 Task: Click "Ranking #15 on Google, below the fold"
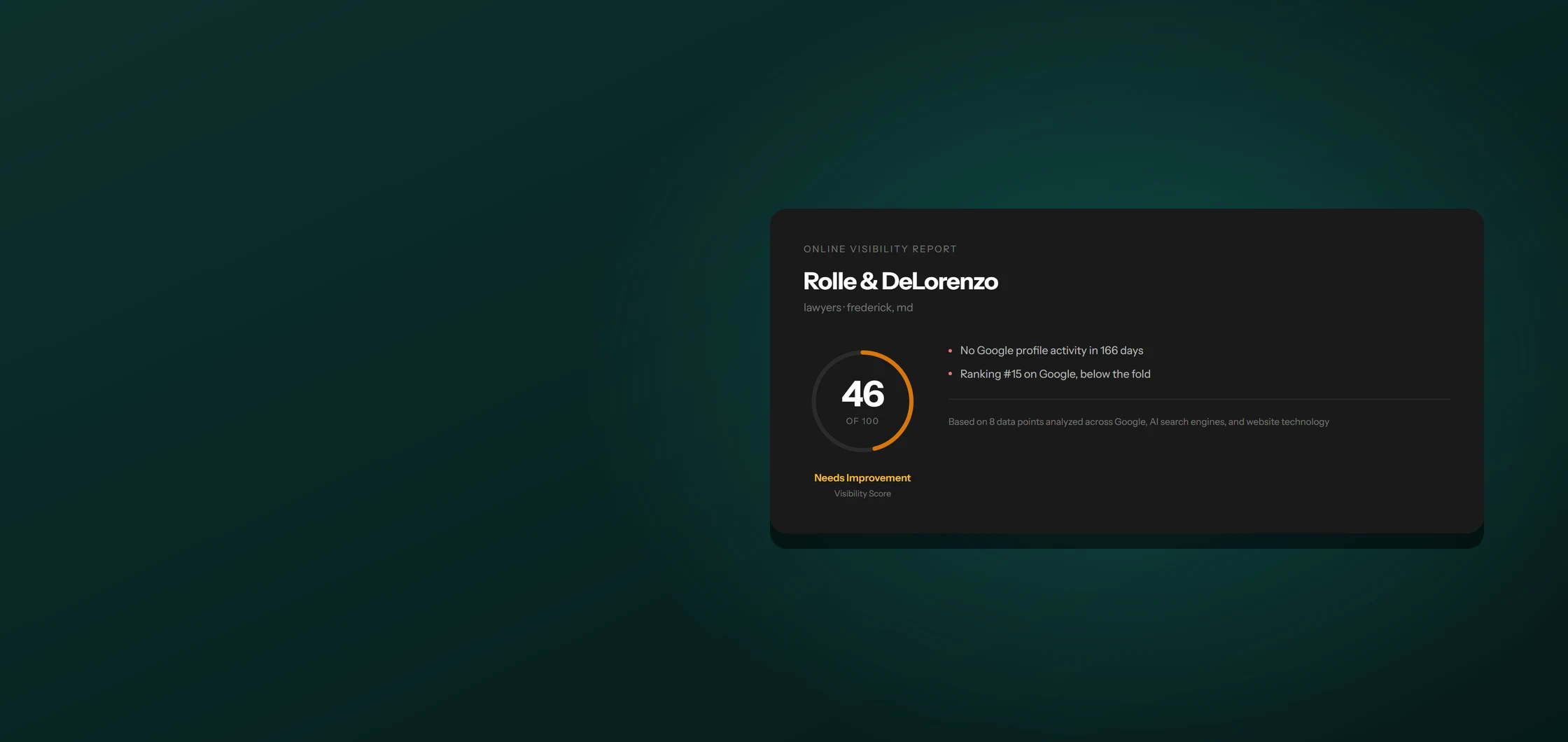click(1055, 374)
